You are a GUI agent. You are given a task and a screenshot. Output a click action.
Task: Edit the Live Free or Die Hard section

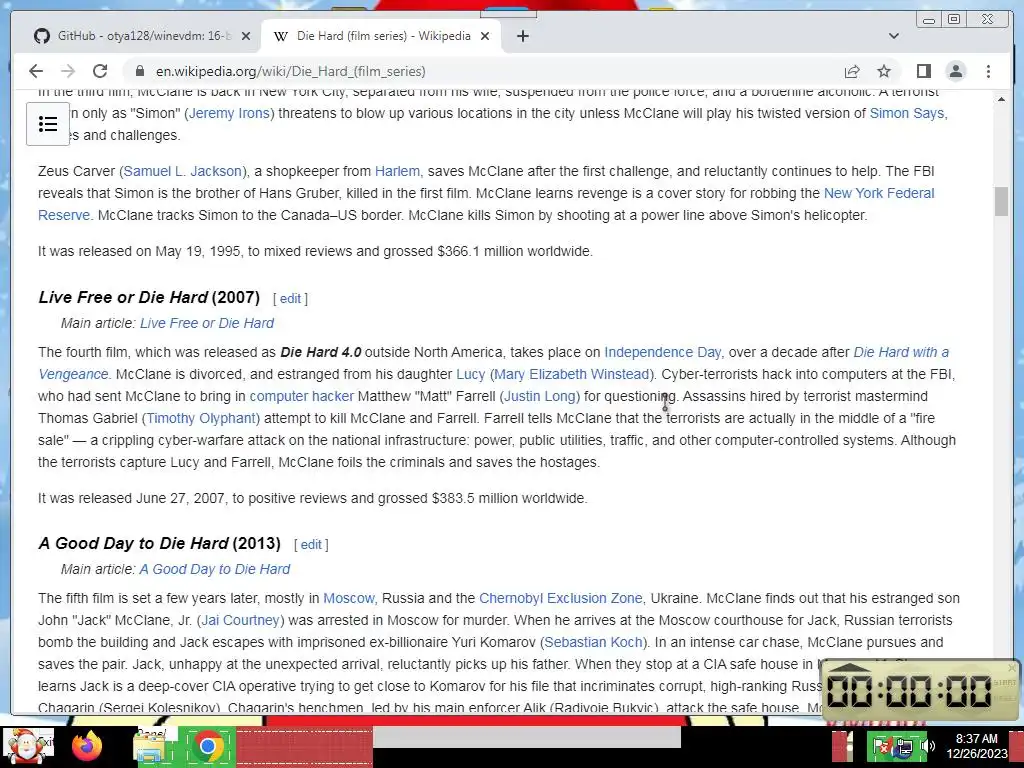point(291,298)
